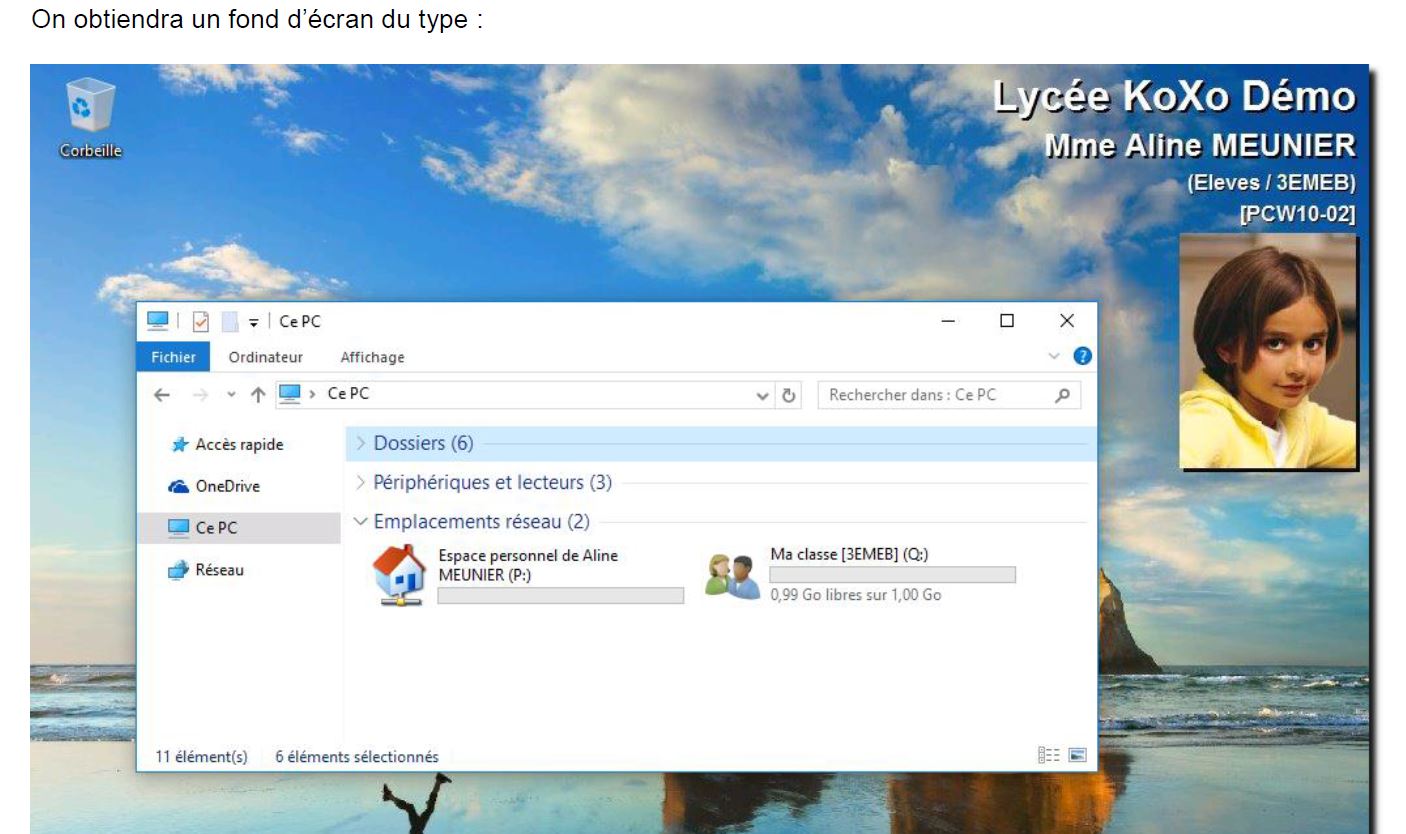This screenshot has height=834, width=1406.
Task: Open the Ma classe people drive icon
Action: [x=732, y=574]
